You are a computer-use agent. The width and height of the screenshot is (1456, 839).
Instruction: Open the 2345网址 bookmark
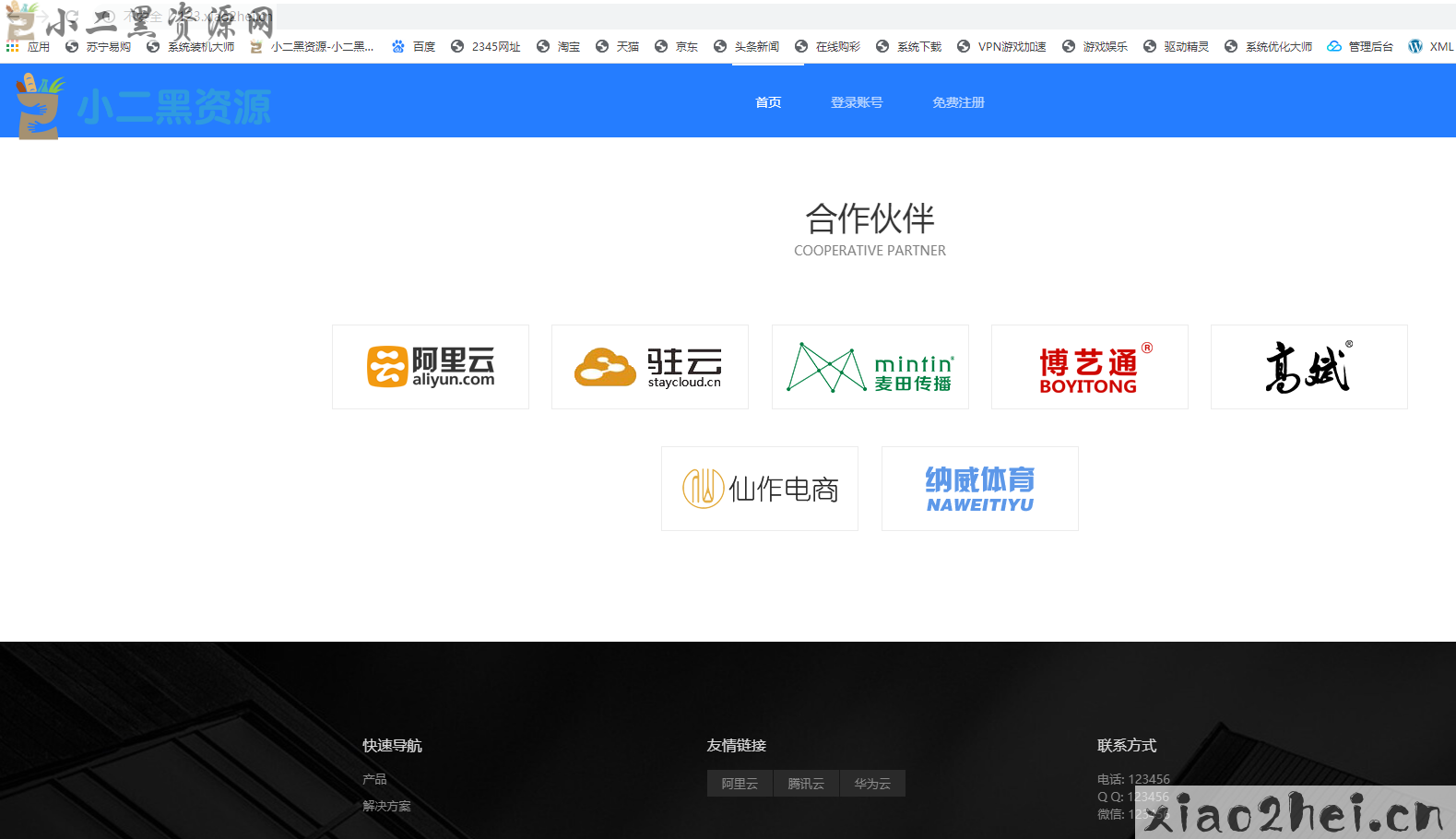pos(486,47)
